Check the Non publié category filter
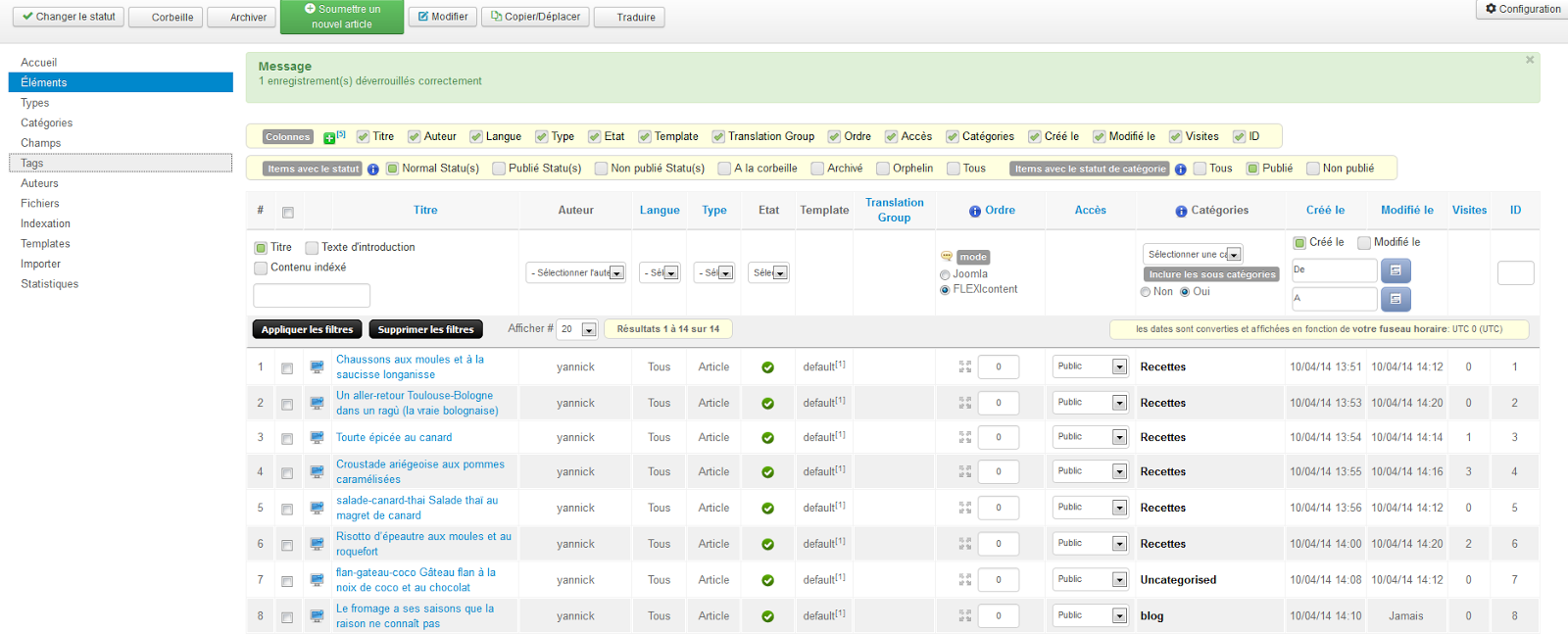The height and width of the screenshot is (634, 1568). [x=1313, y=169]
